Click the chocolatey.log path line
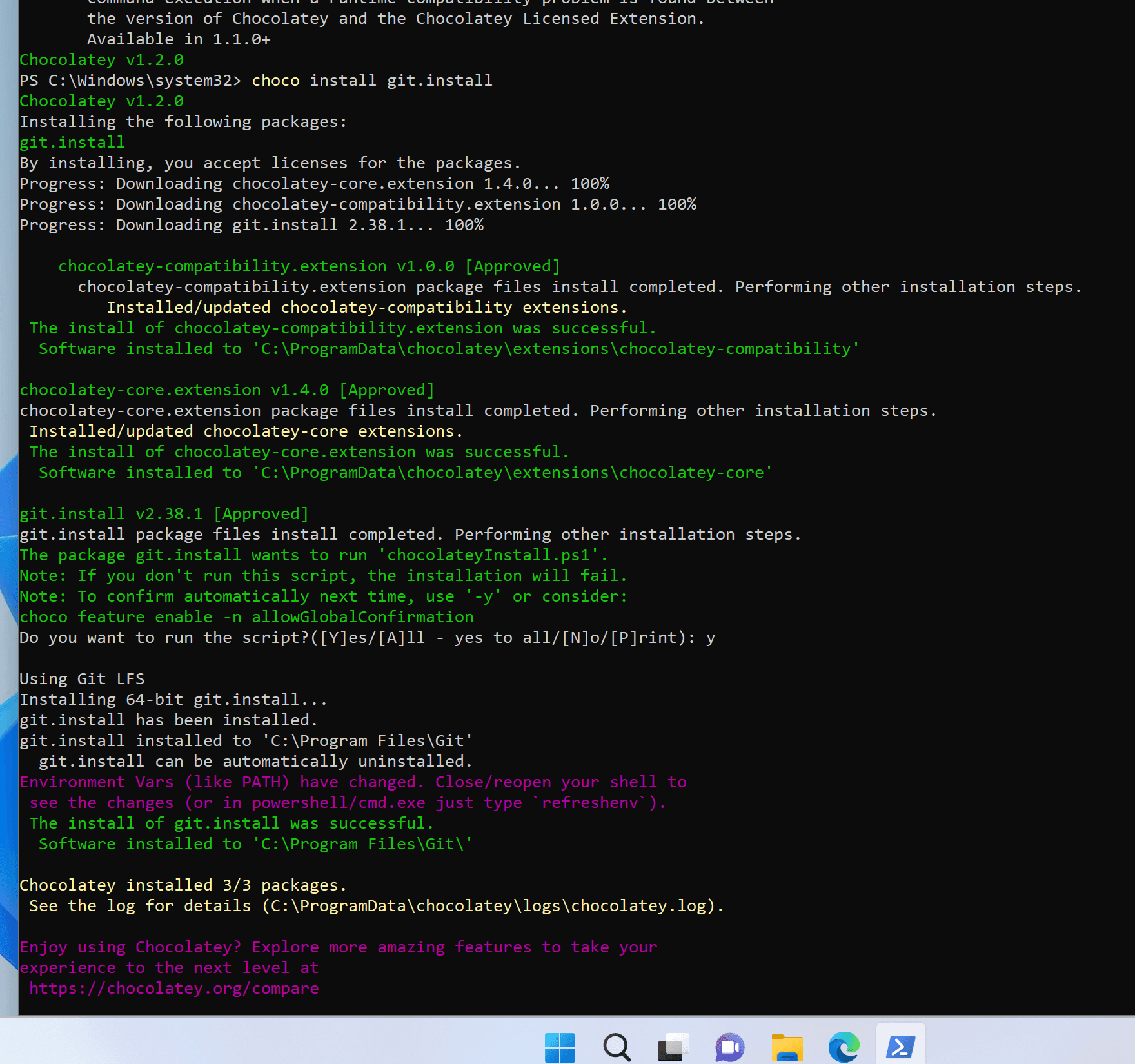Viewport: 1135px width, 1064px height. pyautogui.click(x=377, y=906)
